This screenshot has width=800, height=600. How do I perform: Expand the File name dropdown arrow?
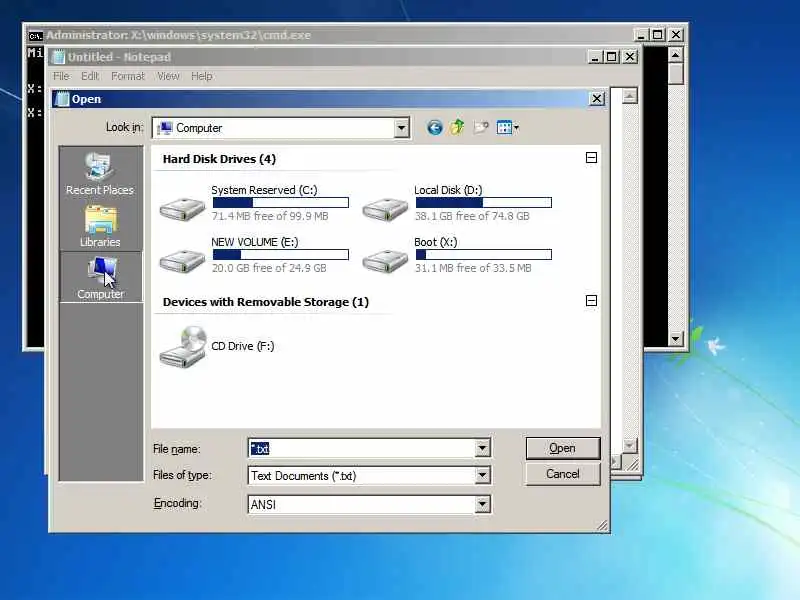[482, 448]
